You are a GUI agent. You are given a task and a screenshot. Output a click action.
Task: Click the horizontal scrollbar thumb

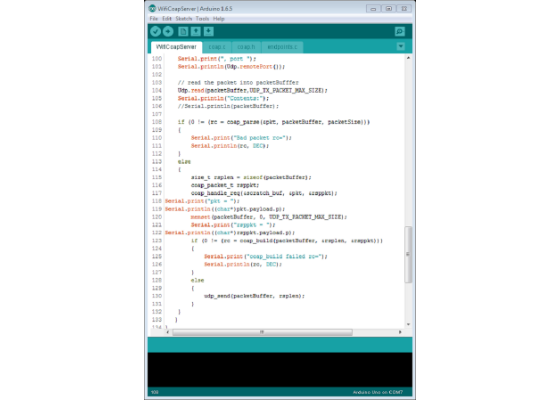pos(262,332)
